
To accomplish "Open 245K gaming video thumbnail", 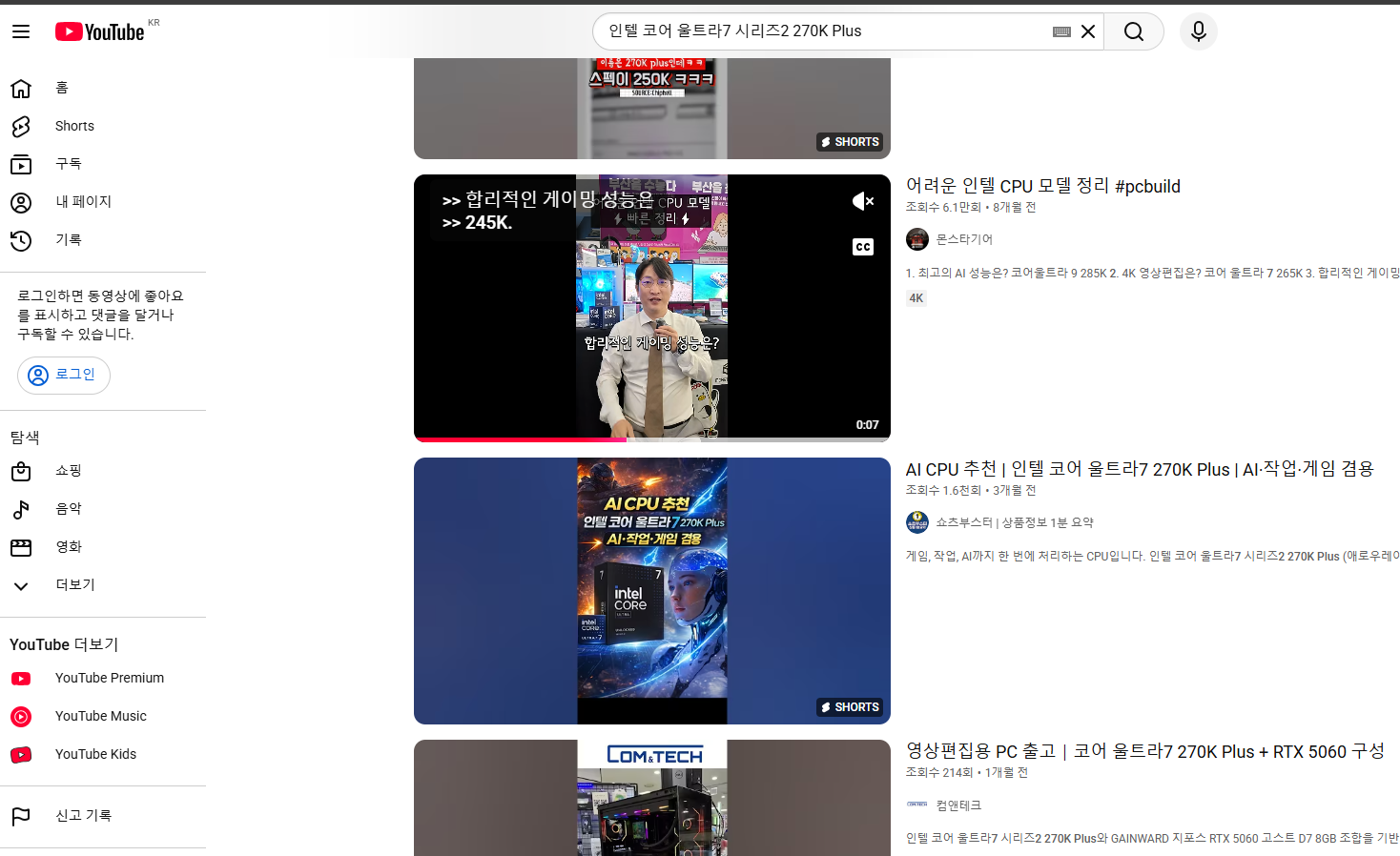I will [x=652, y=308].
